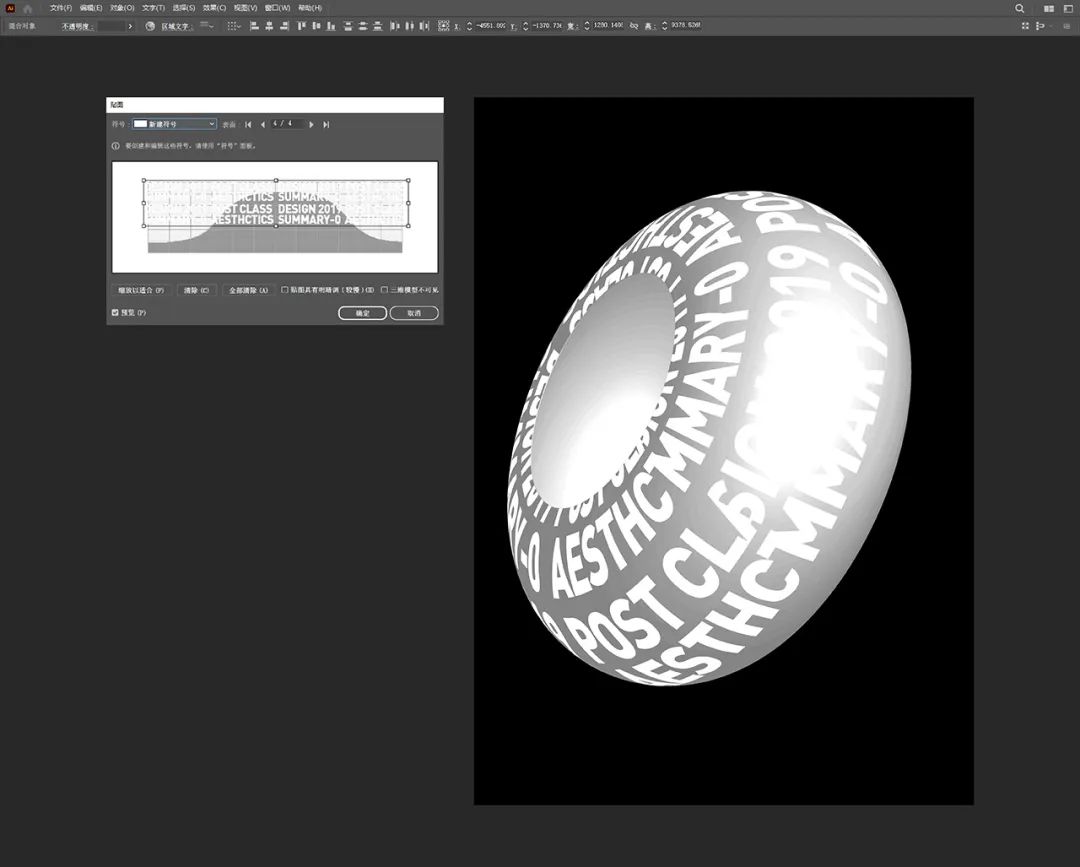This screenshot has height=867, width=1080.
Task: Click the constrain width and height link icon
Action: pos(634,26)
